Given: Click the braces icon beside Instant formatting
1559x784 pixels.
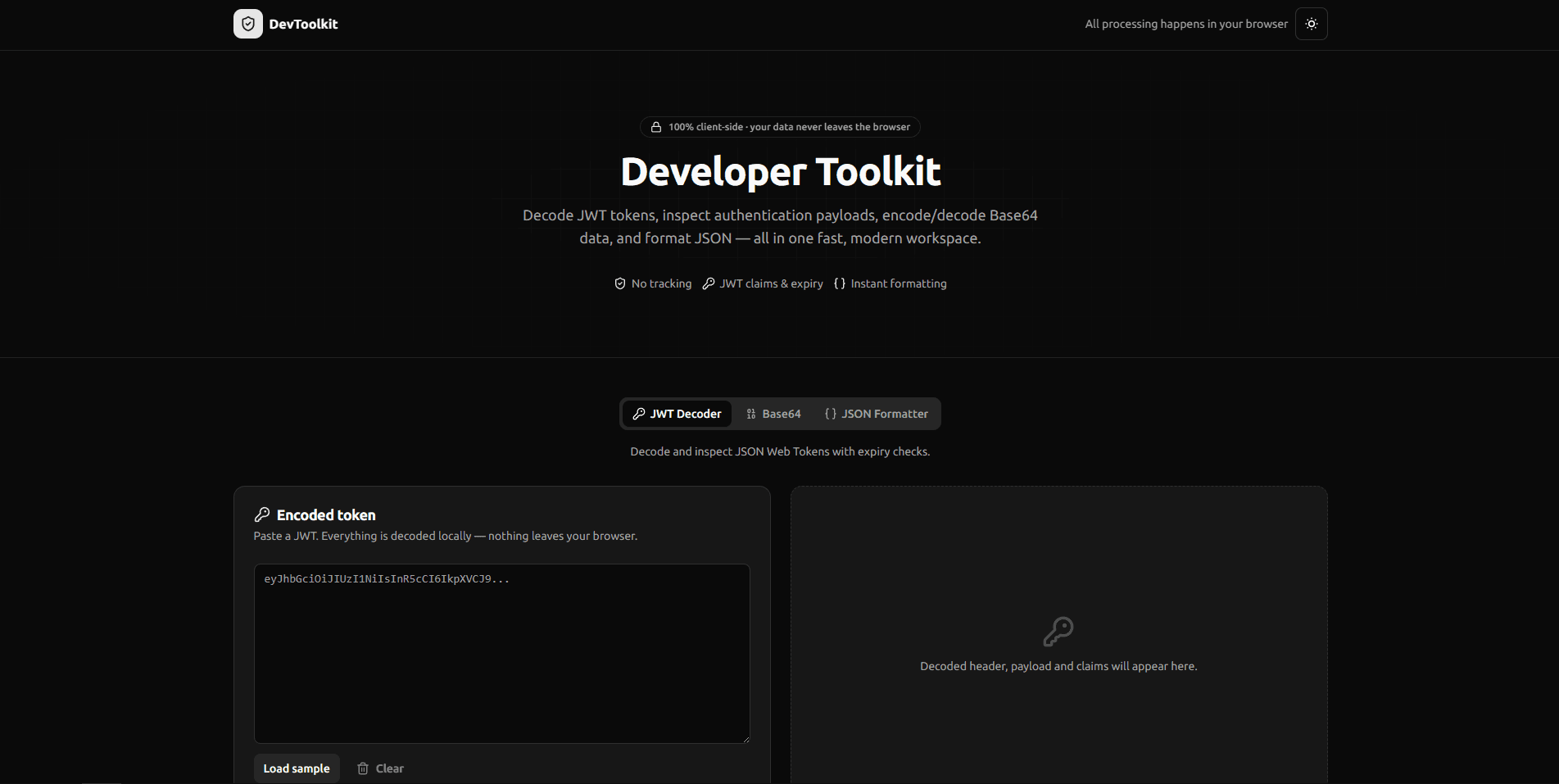Looking at the screenshot, I should coord(840,283).
